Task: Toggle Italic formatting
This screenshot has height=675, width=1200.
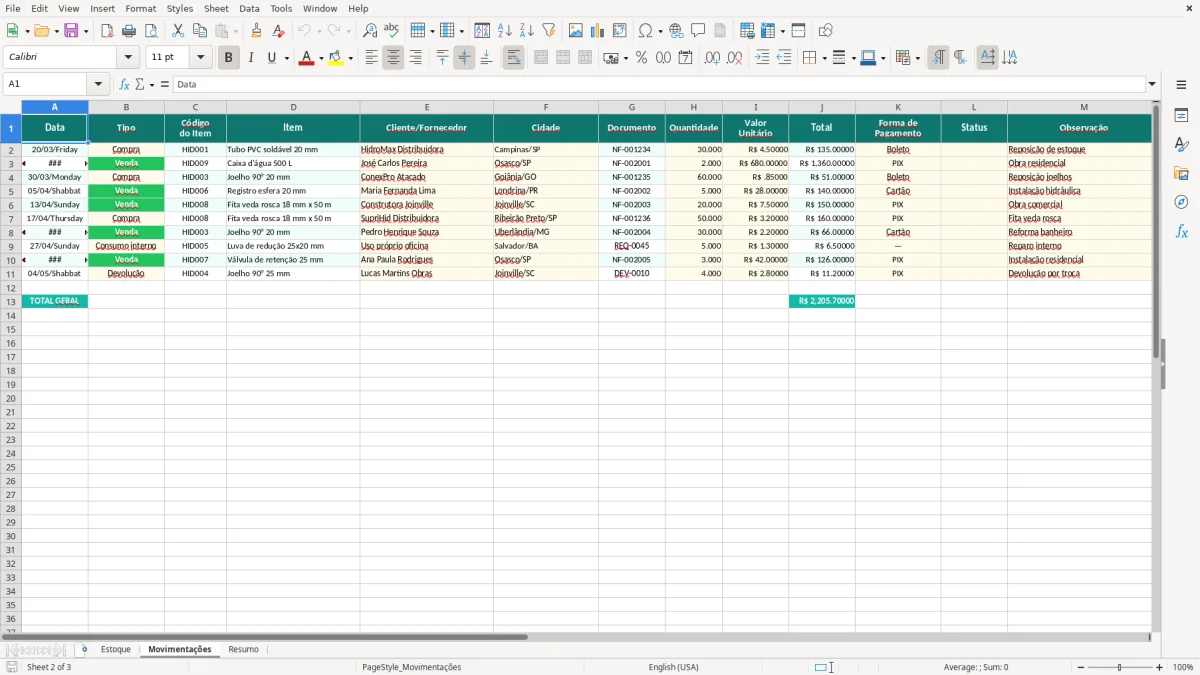Action: point(250,58)
